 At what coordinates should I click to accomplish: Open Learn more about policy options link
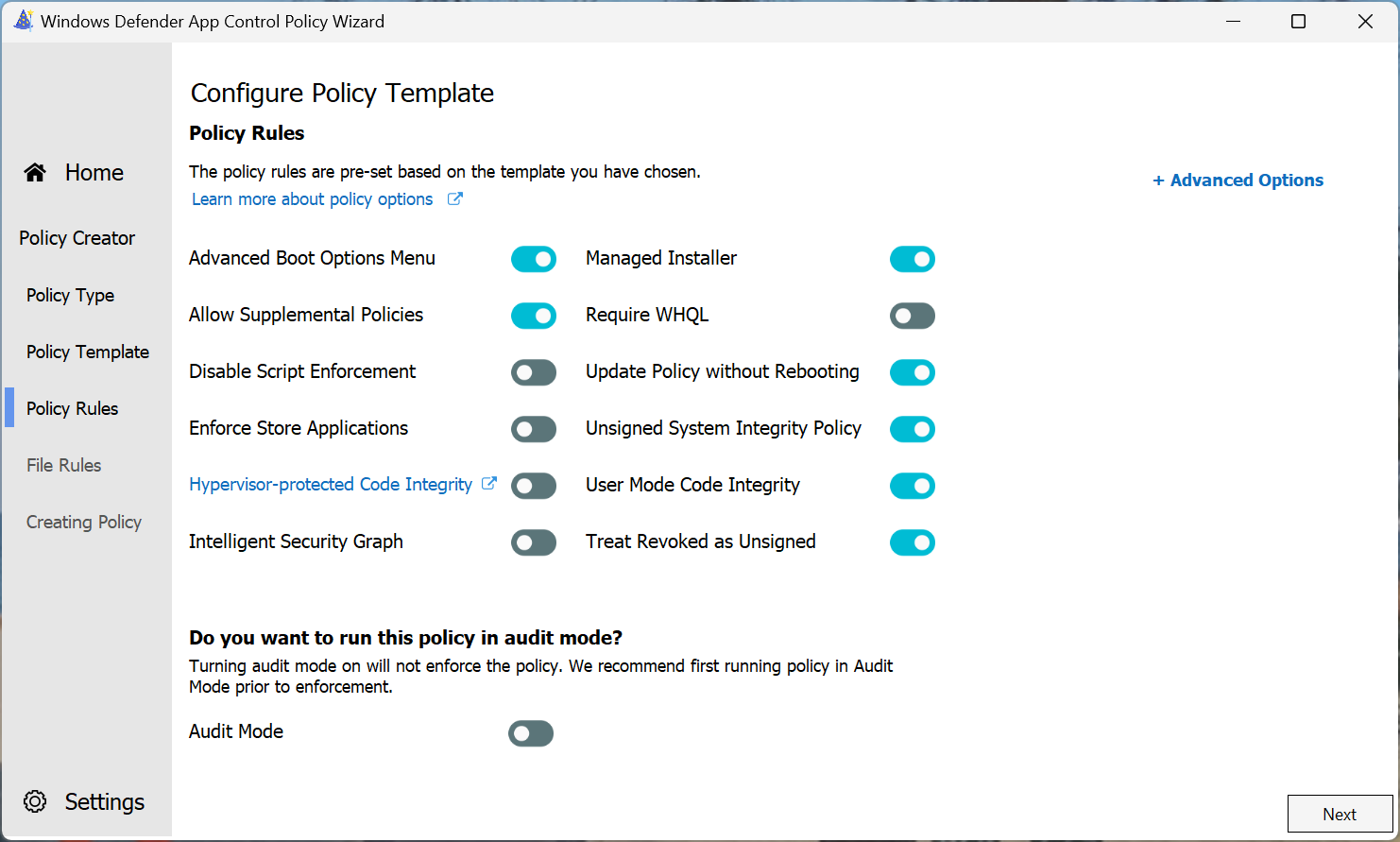point(313,199)
